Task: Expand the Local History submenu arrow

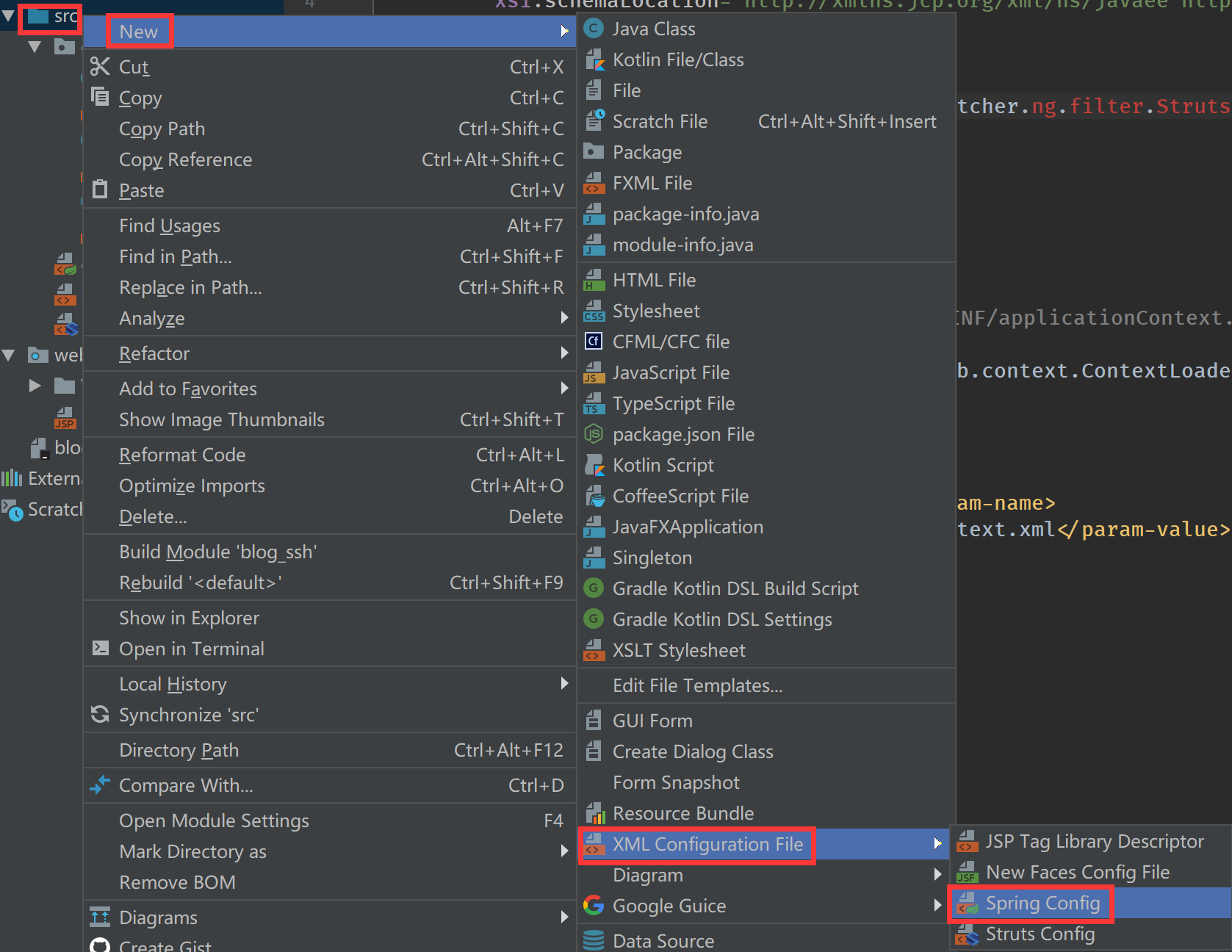Action: point(564,683)
